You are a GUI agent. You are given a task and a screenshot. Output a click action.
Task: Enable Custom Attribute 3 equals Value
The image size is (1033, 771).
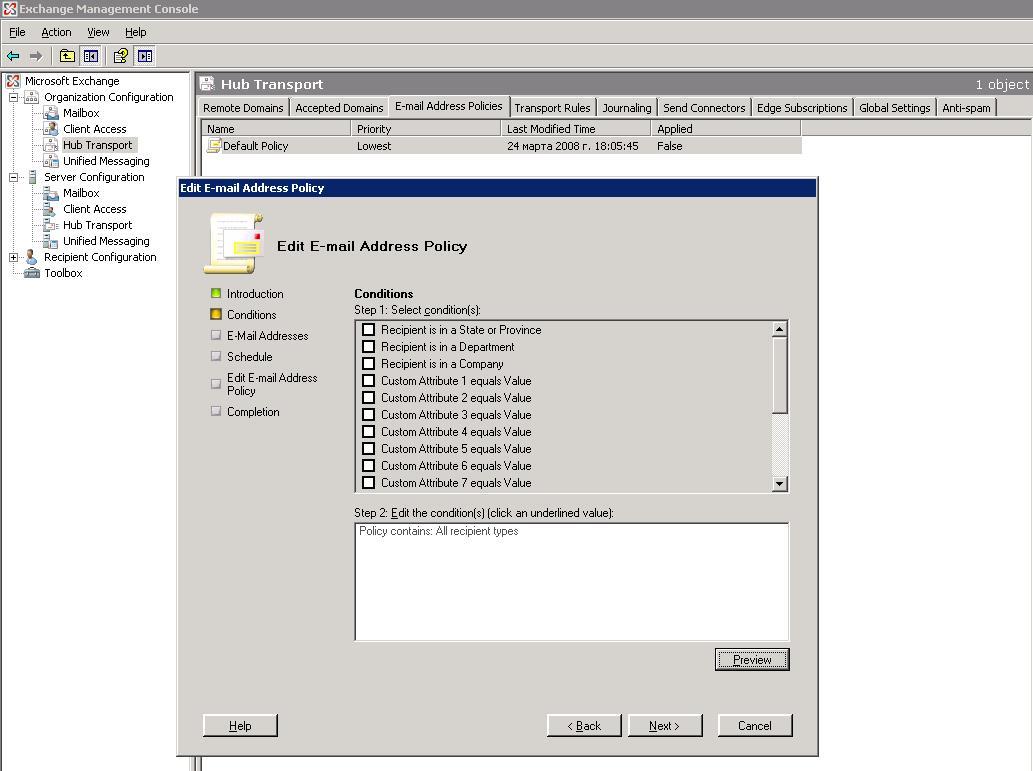pyautogui.click(x=369, y=414)
